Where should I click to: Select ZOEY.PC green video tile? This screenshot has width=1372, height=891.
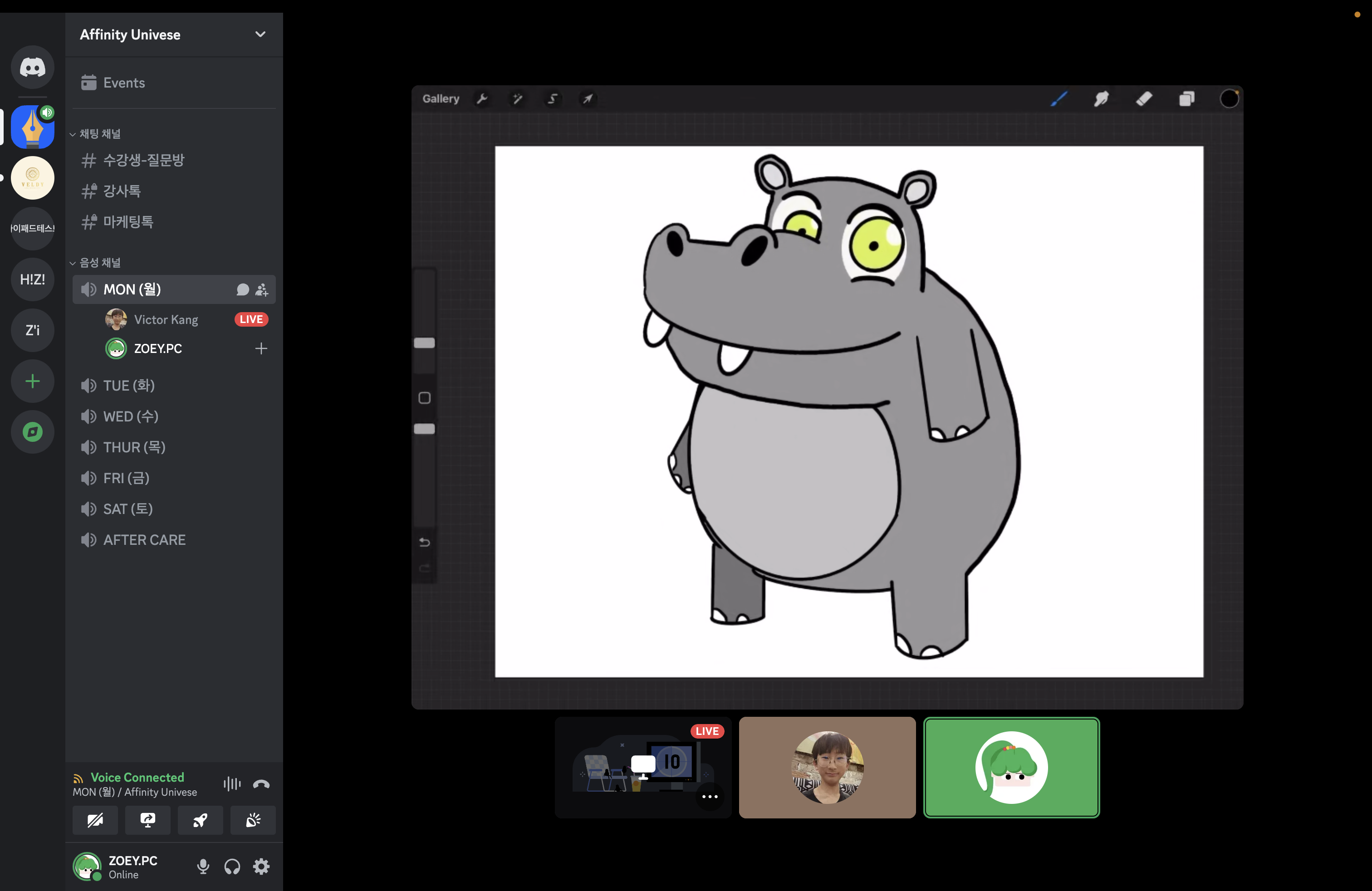[1011, 767]
